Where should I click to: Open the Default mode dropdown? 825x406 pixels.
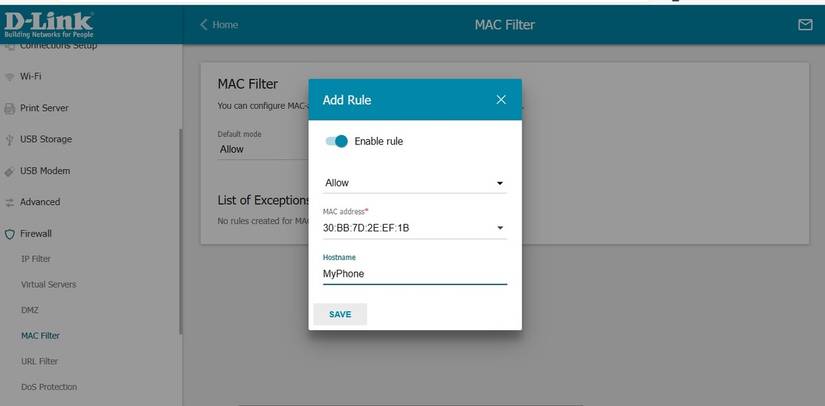pyautogui.click(x=260, y=149)
